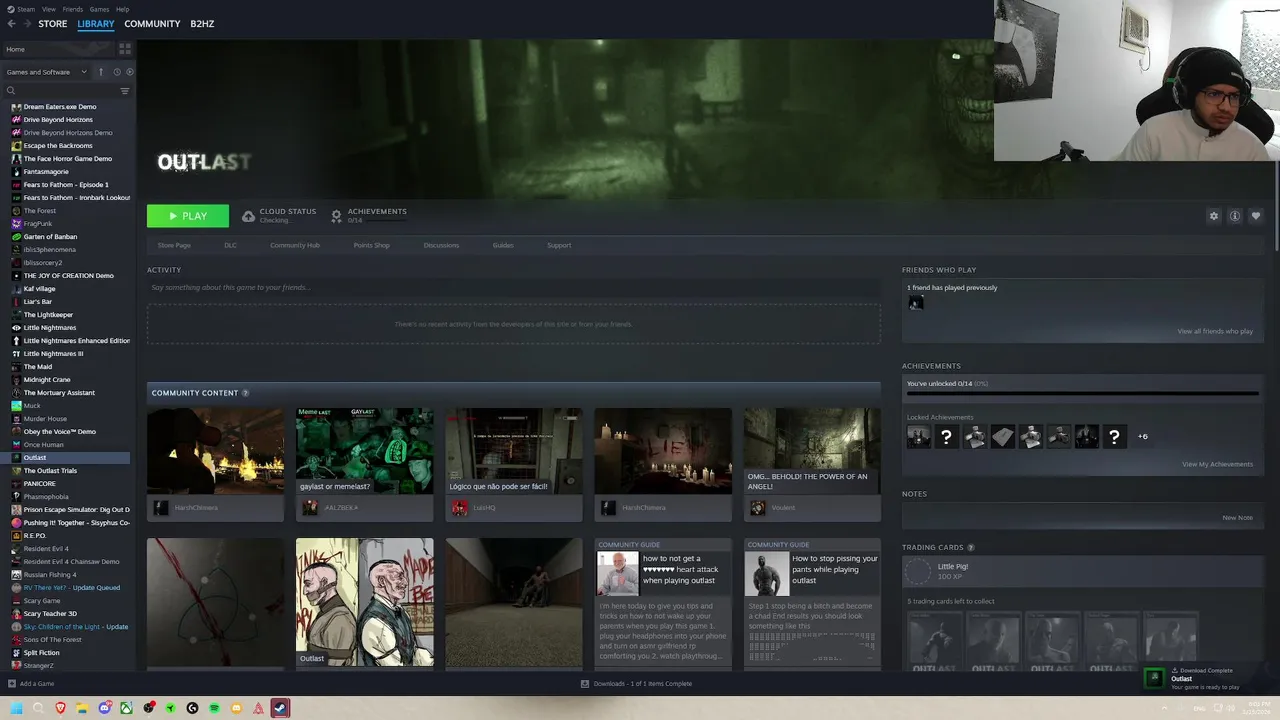Click the achievements progress bar
The width and height of the screenshot is (1280, 720).
click(x=1082, y=394)
